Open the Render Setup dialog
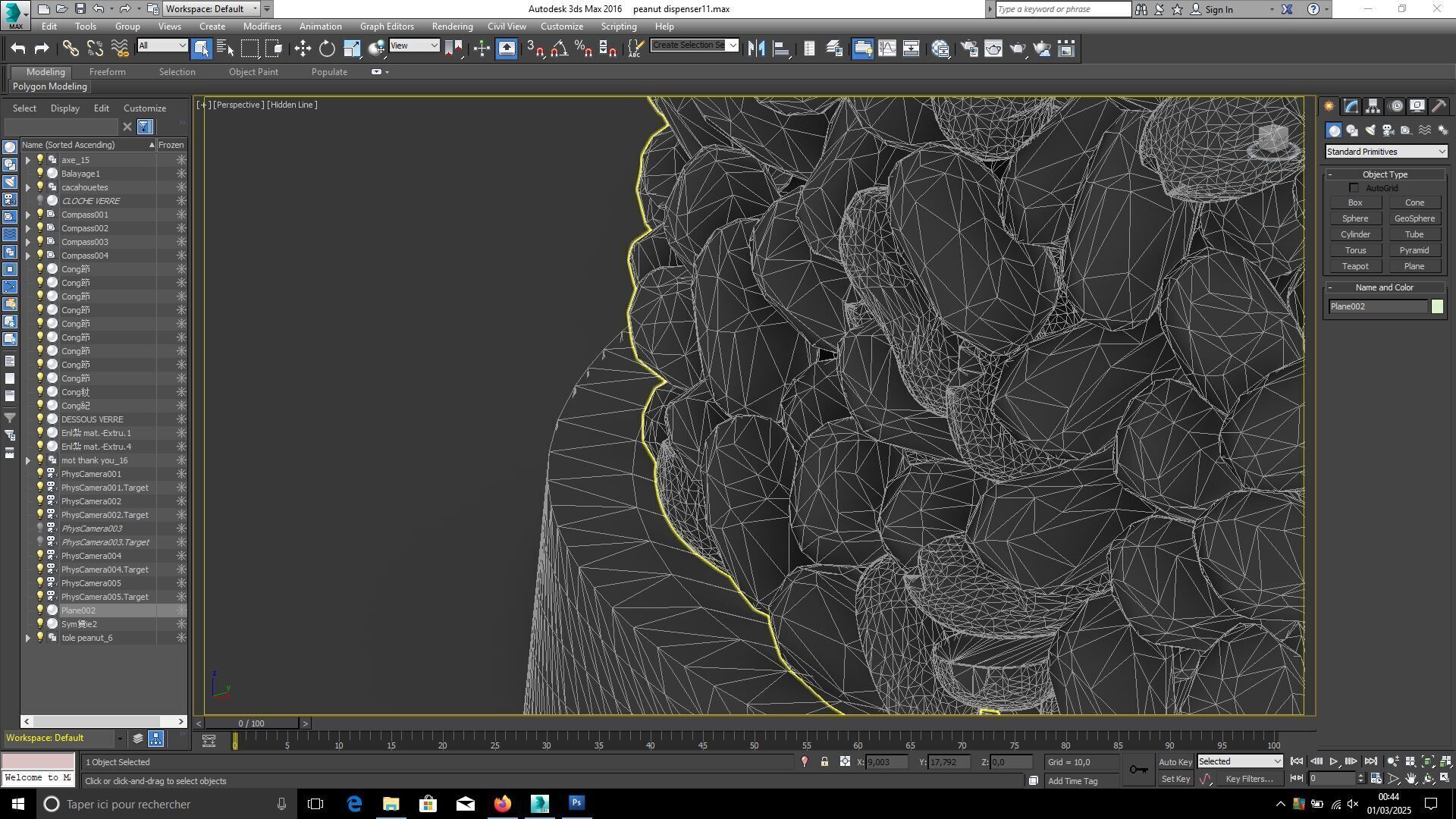The width and height of the screenshot is (1456, 819). (968, 49)
